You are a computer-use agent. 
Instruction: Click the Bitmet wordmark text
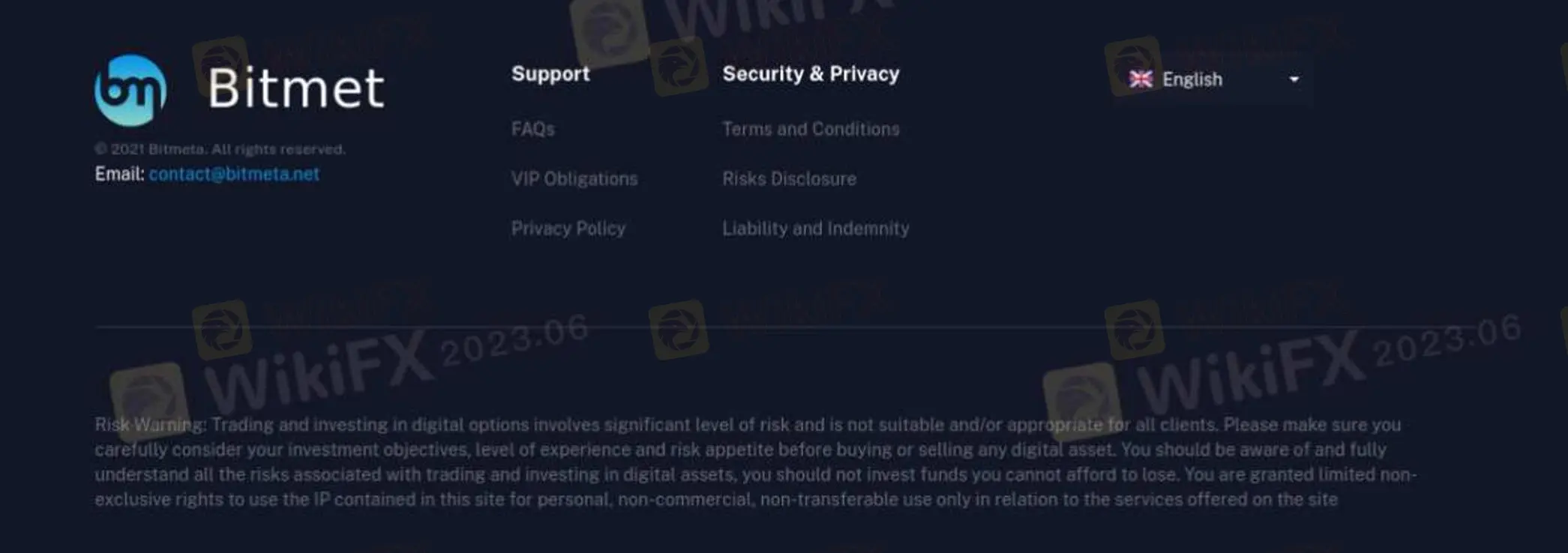[x=296, y=88]
